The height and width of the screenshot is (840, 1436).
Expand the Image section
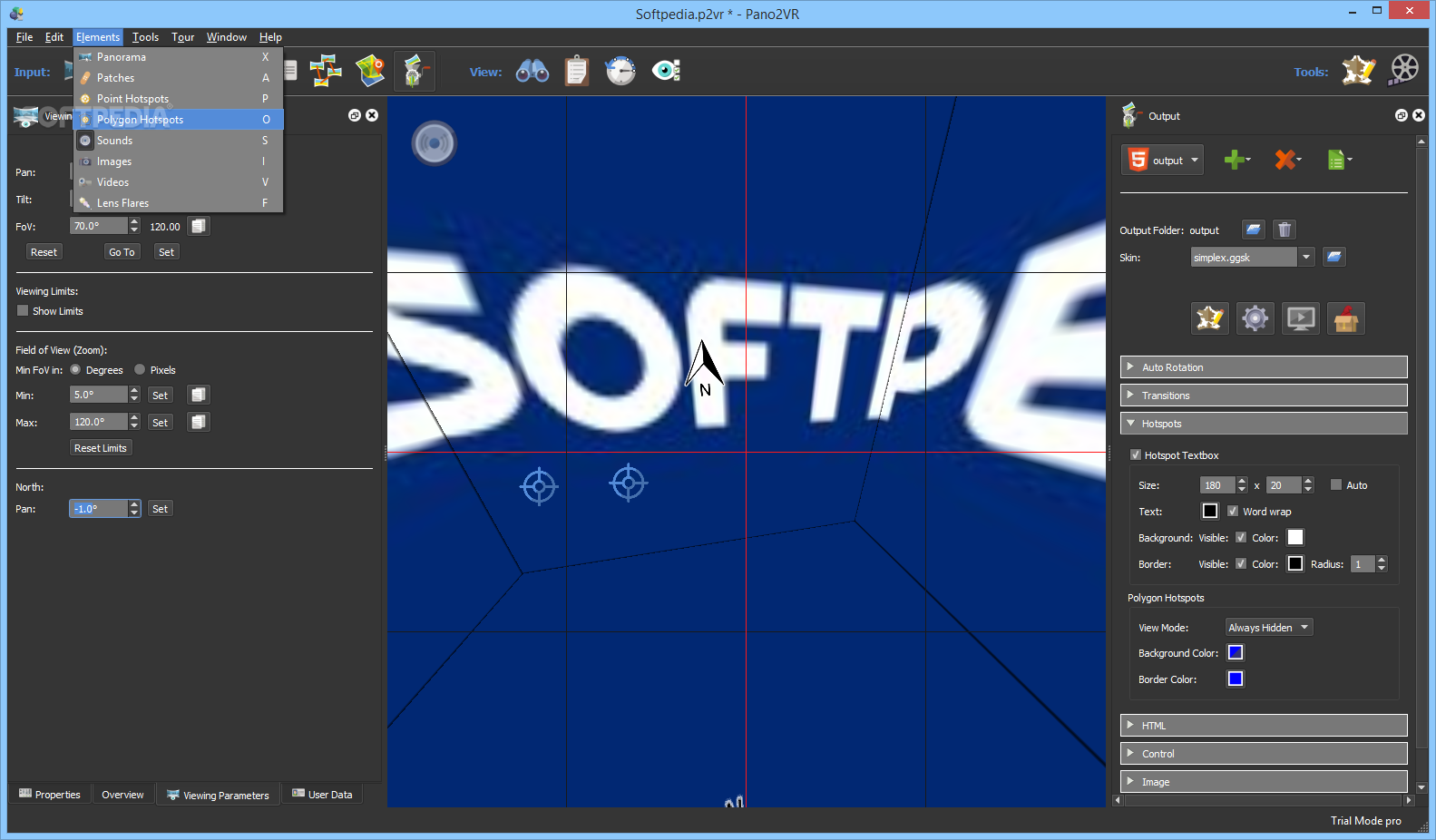coord(1264,781)
